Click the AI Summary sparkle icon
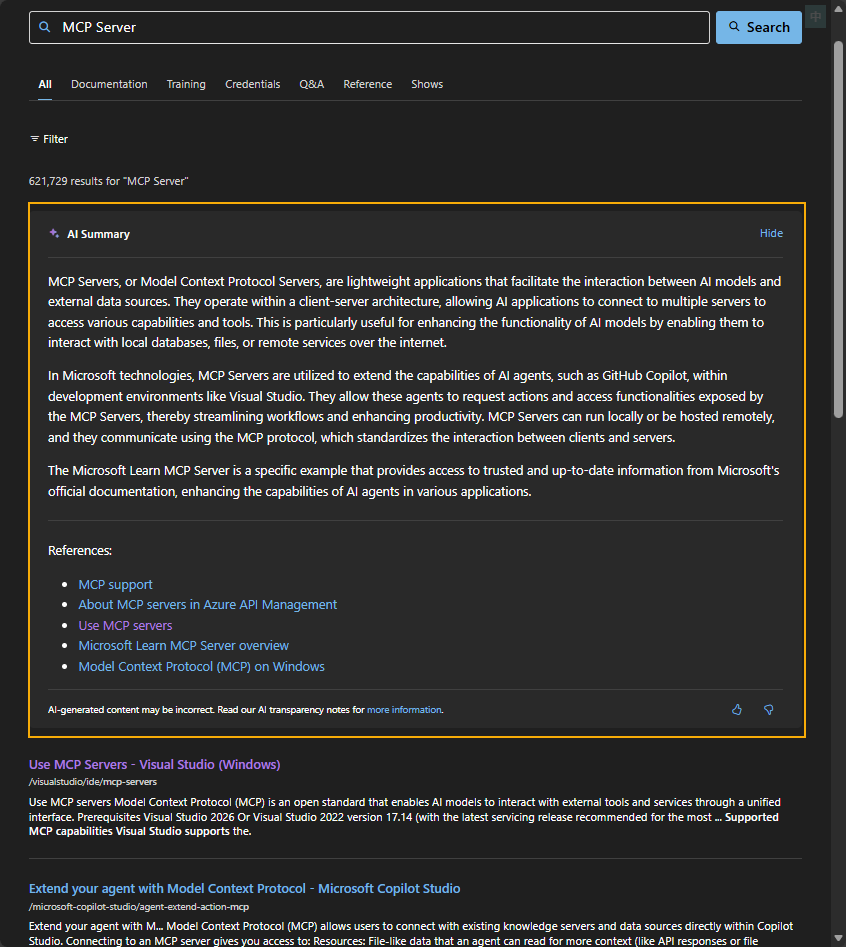846x947 pixels. pyautogui.click(x=54, y=234)
